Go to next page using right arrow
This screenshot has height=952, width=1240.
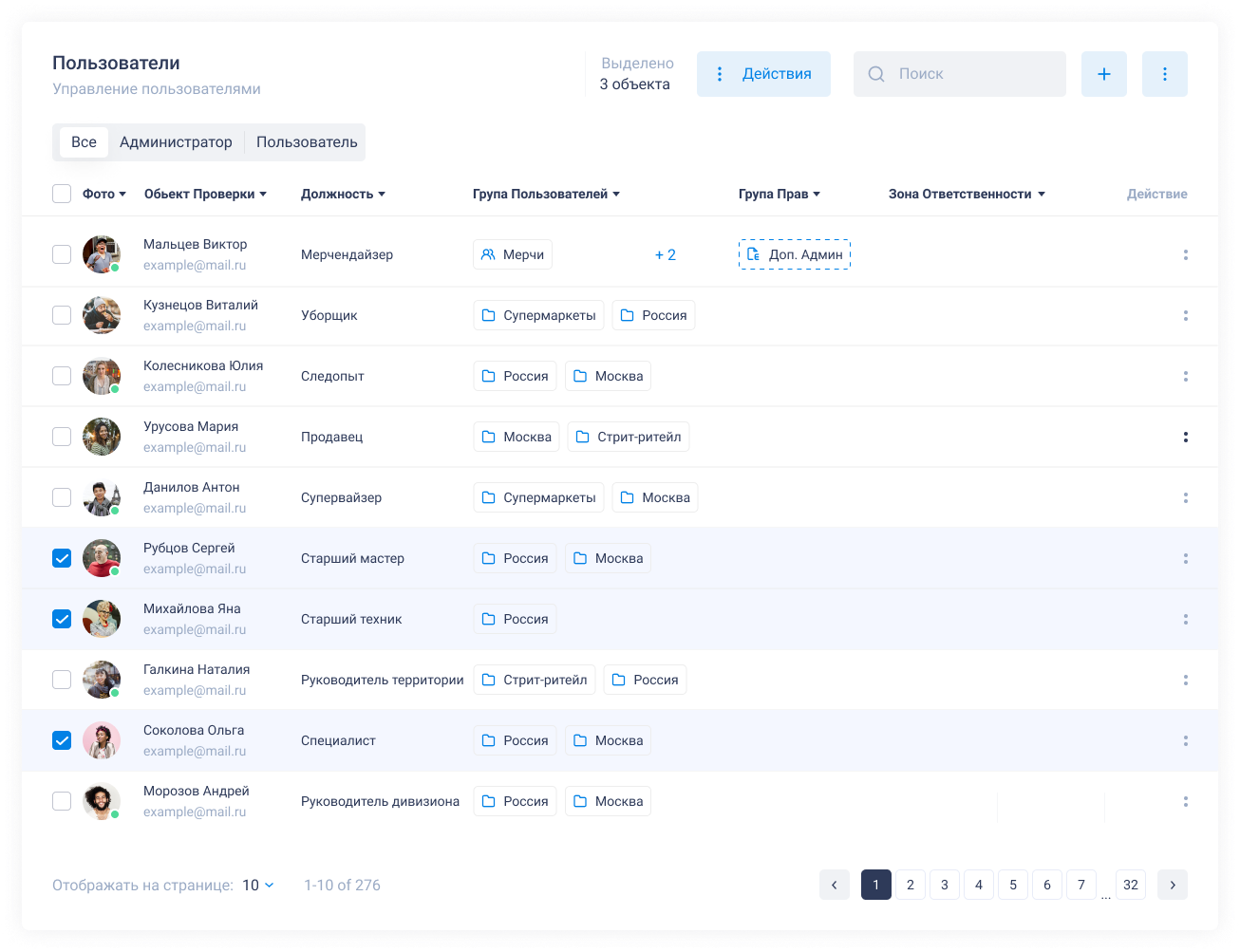(1172, 885)
